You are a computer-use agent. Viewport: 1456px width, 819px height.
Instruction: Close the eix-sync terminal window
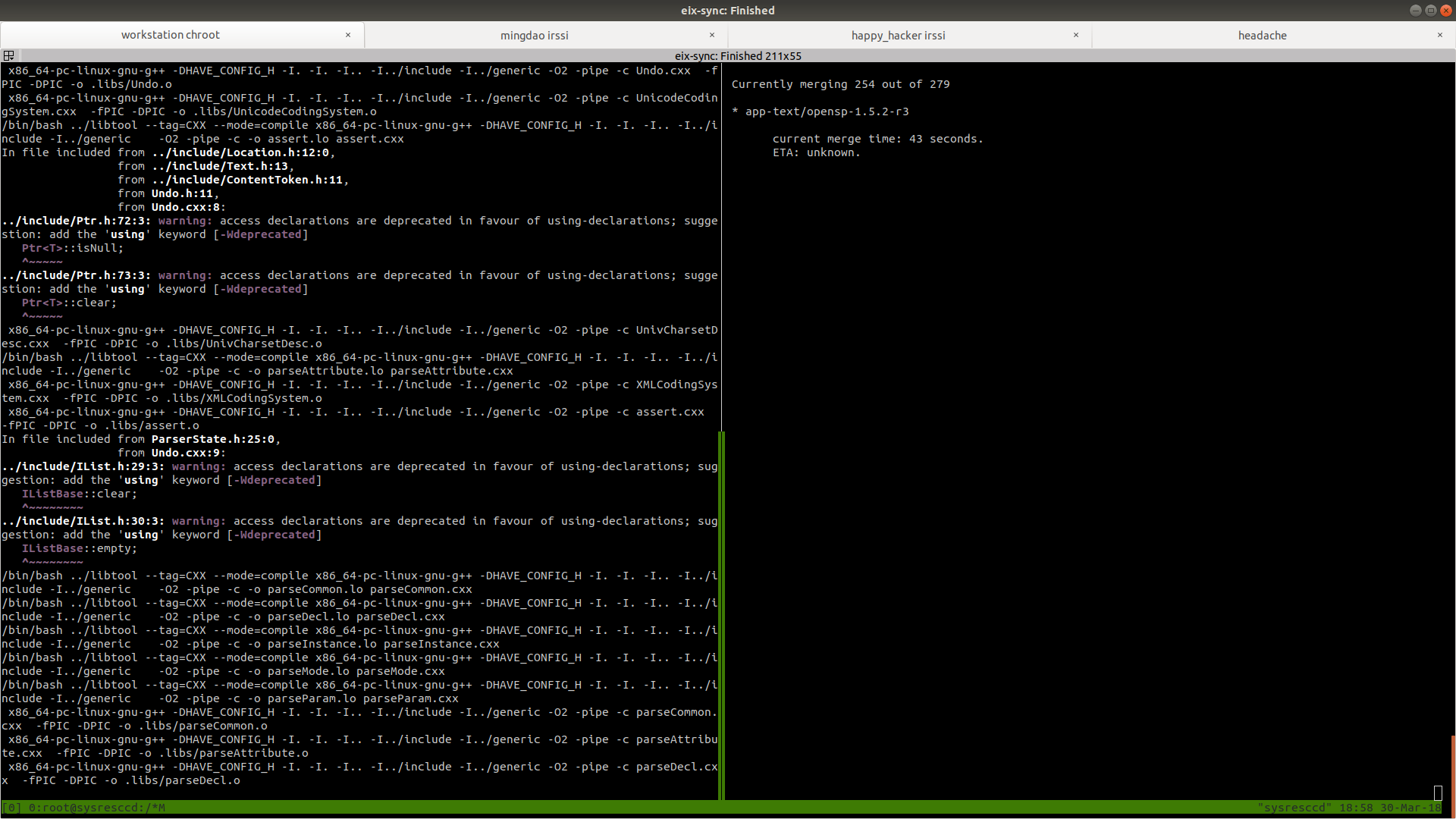click(1445, 11)
